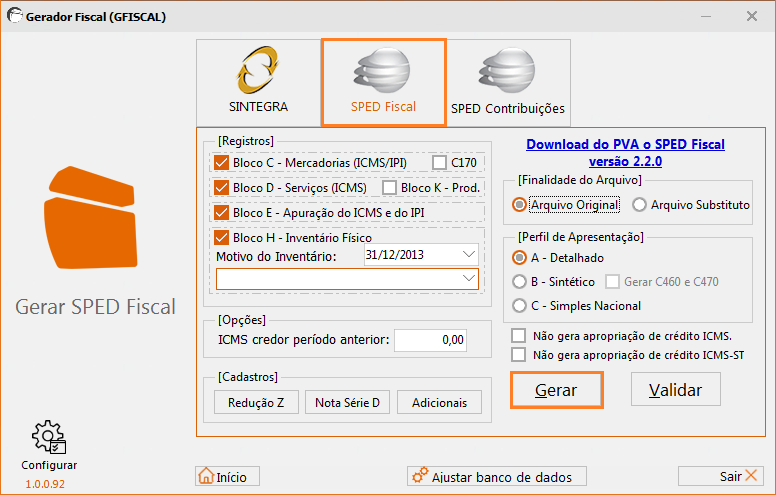This screenshot has height=495, width=776.
Task: Switch to SPED Contribuições tab
Action: pos(508,83)
